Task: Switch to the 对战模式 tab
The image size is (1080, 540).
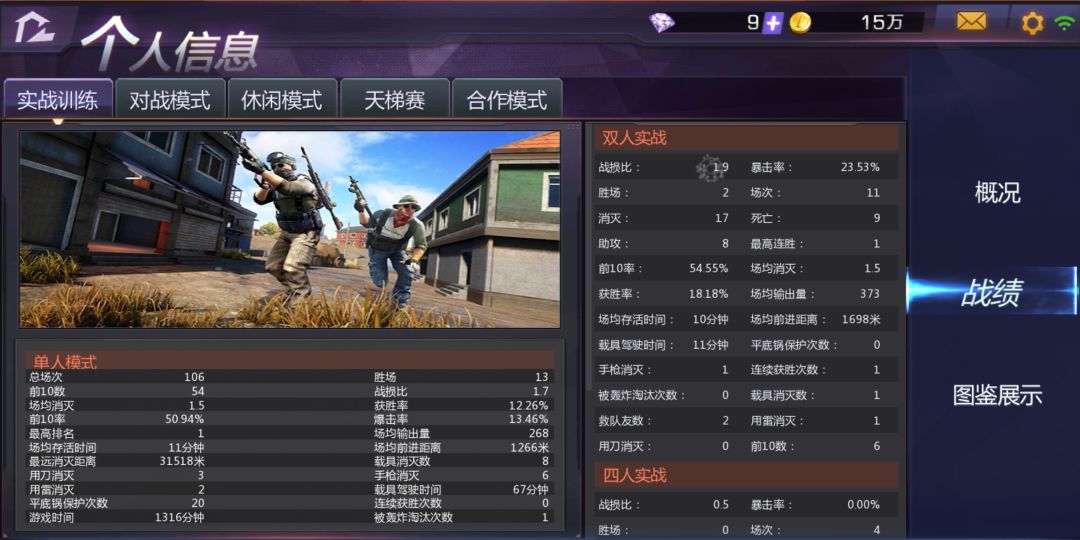Action: coord(170,99)
